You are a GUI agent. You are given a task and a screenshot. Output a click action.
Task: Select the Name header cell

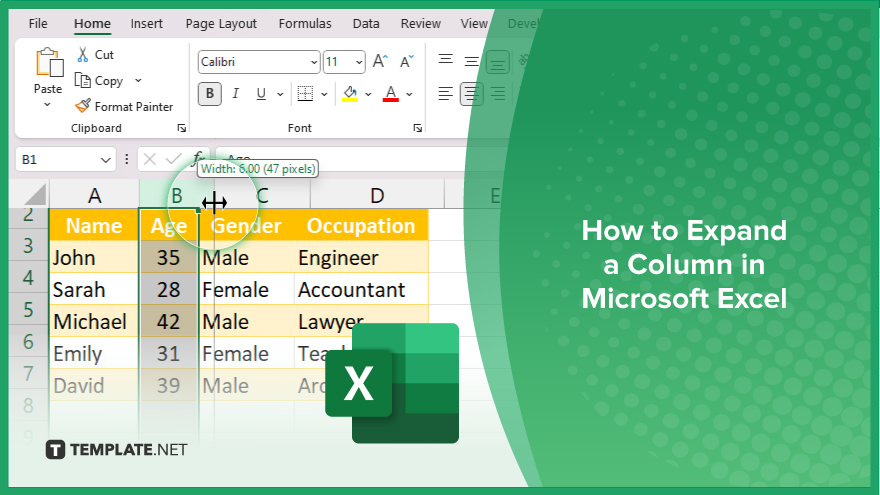click(94, 226)
